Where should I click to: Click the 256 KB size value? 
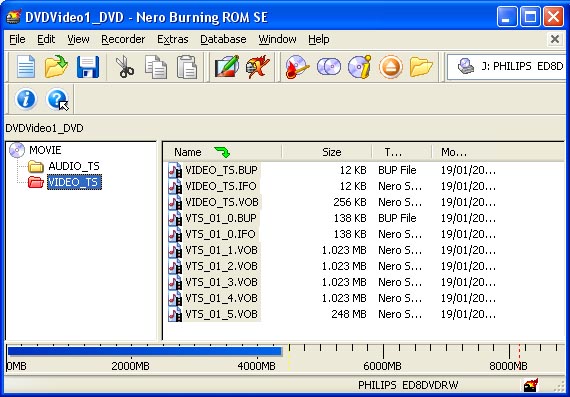[350, 202]
